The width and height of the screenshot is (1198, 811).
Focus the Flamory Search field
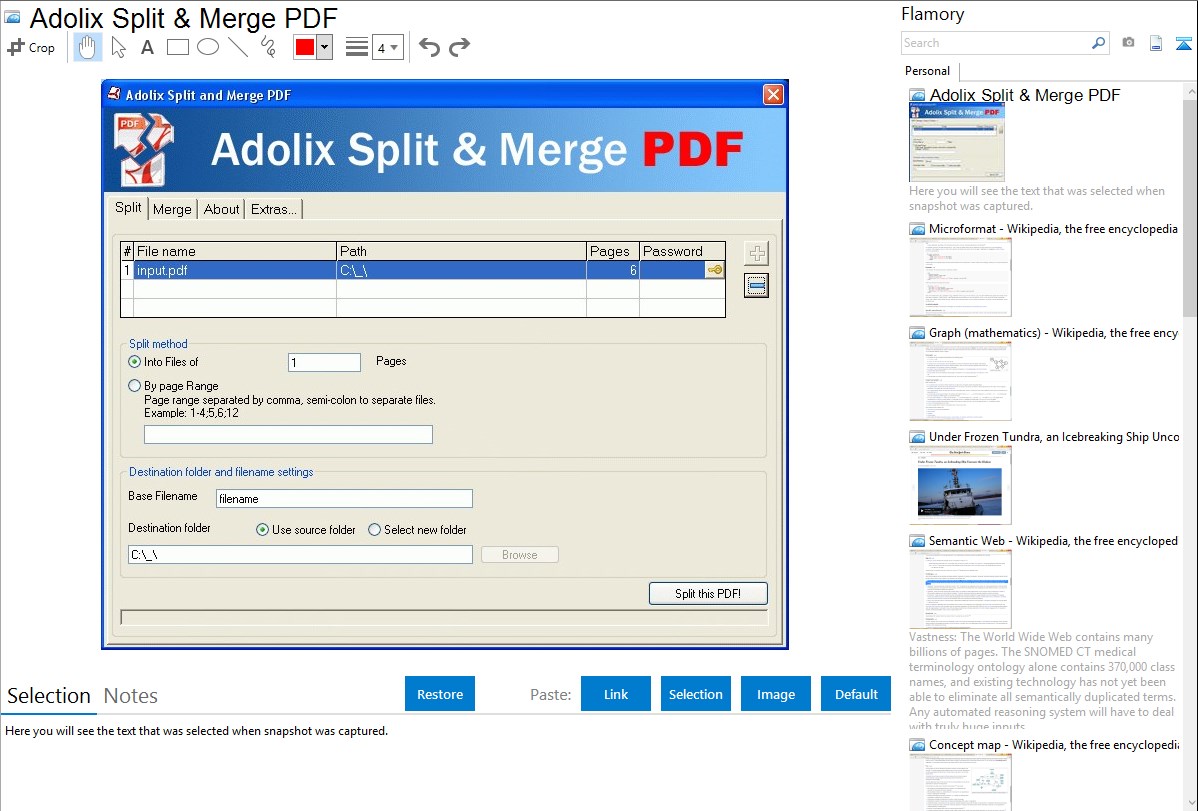tap(996, 43)
